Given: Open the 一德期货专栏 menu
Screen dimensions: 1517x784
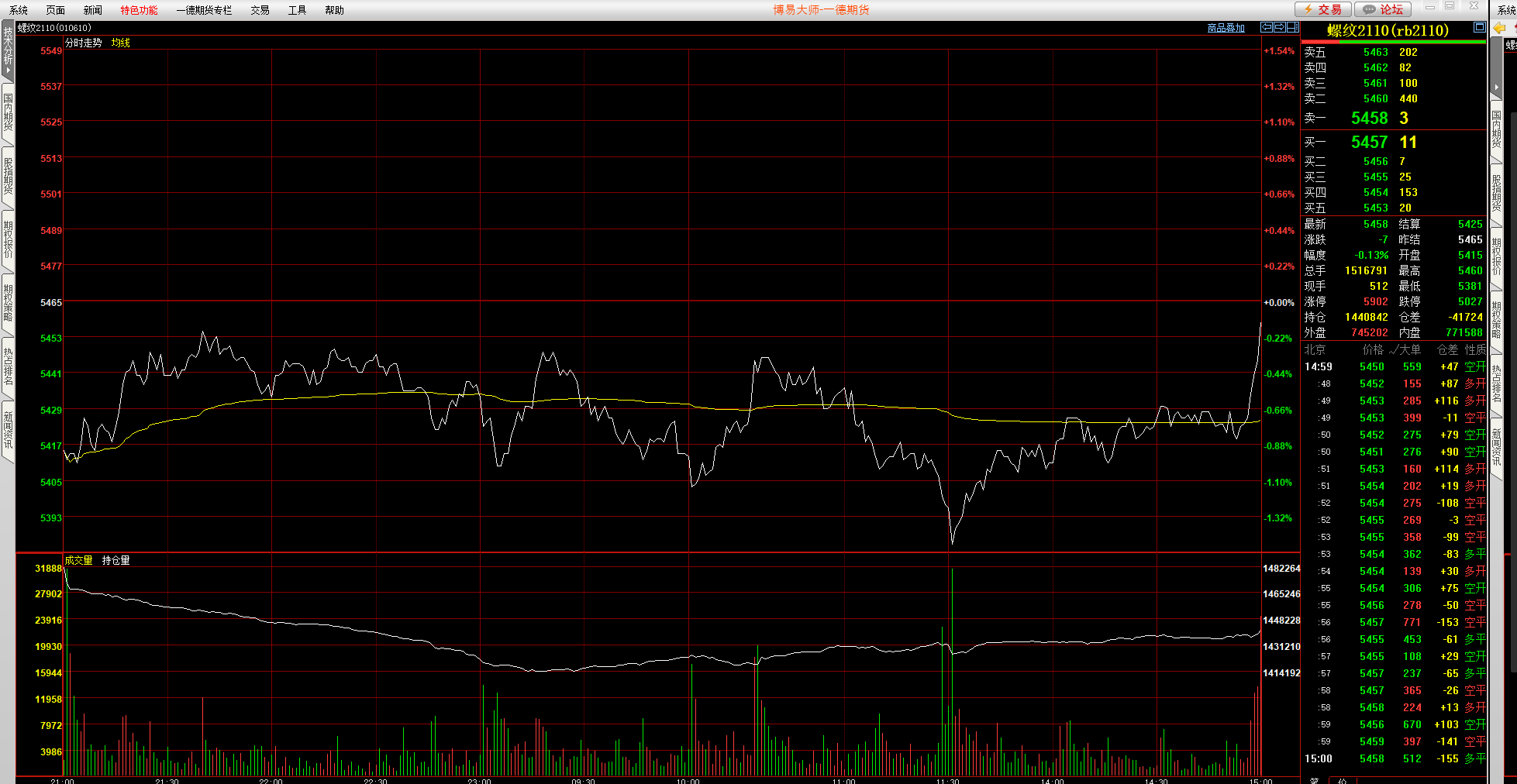Looking at the screenshot, I should click(x=204, y=10).
